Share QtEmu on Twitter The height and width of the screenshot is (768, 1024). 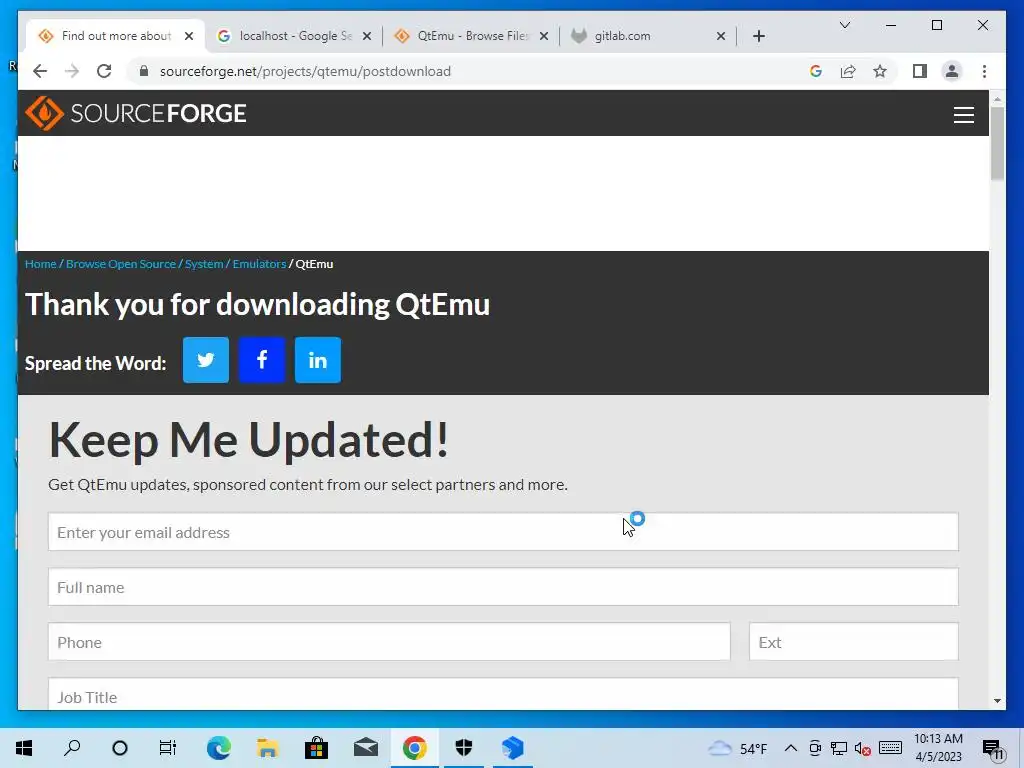point(206,360)
